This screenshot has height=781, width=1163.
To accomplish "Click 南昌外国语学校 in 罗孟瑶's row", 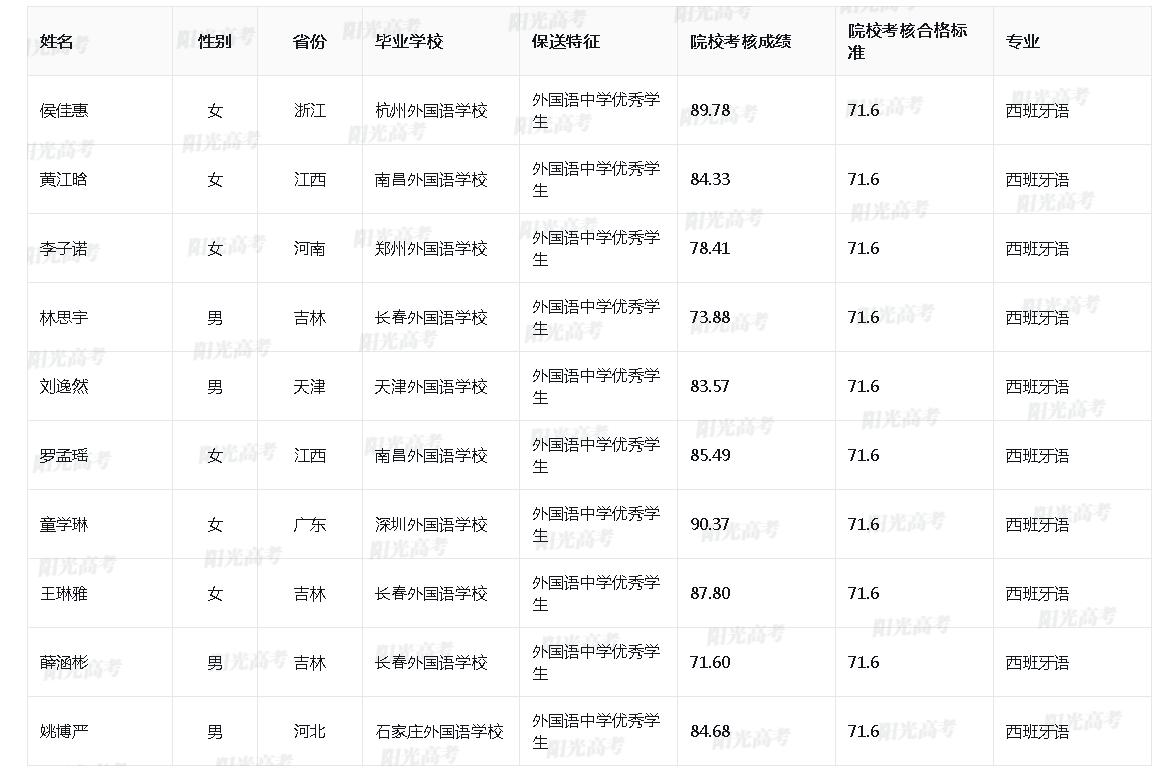I will pyautogui.click(x=431, y=455).
